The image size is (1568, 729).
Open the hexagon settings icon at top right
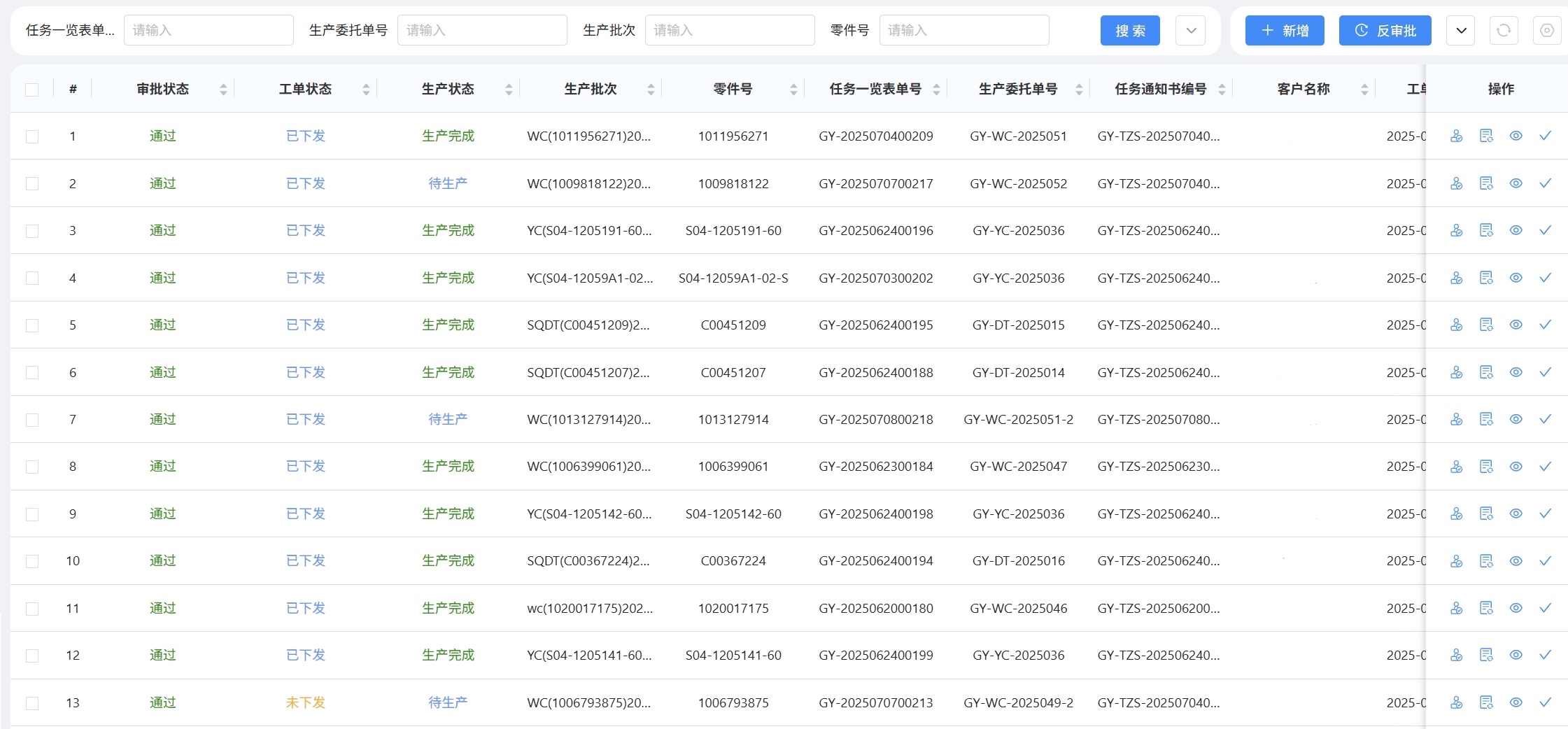coord(1547,31)
